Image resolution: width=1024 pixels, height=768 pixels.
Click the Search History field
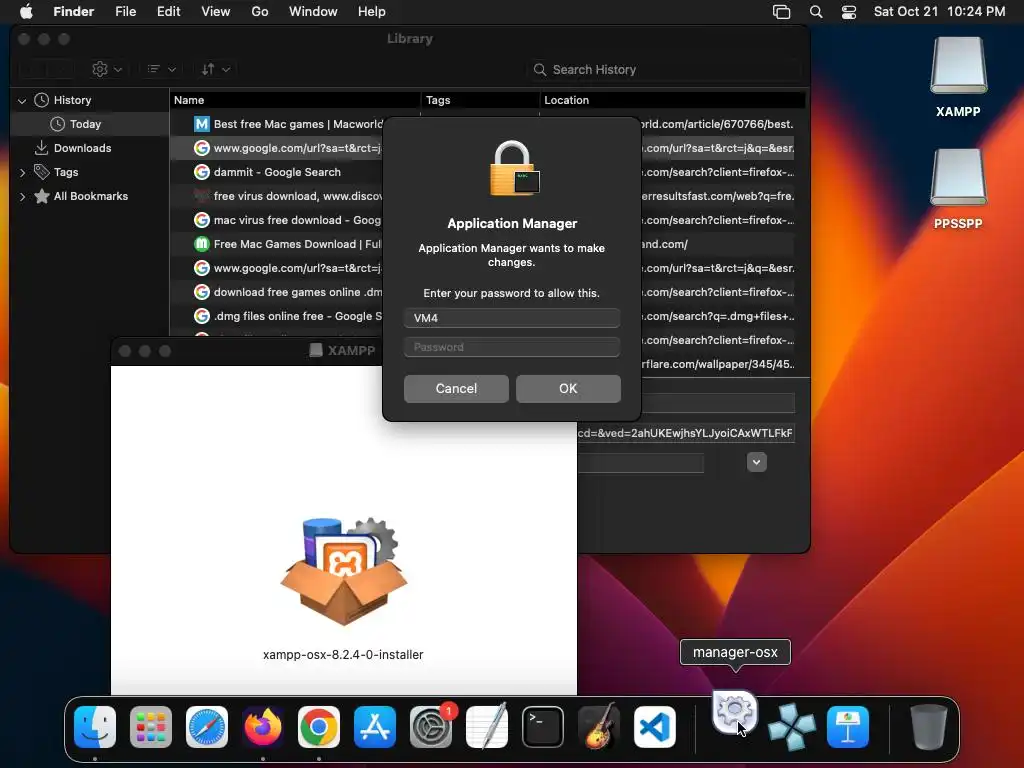pos(664,69)
